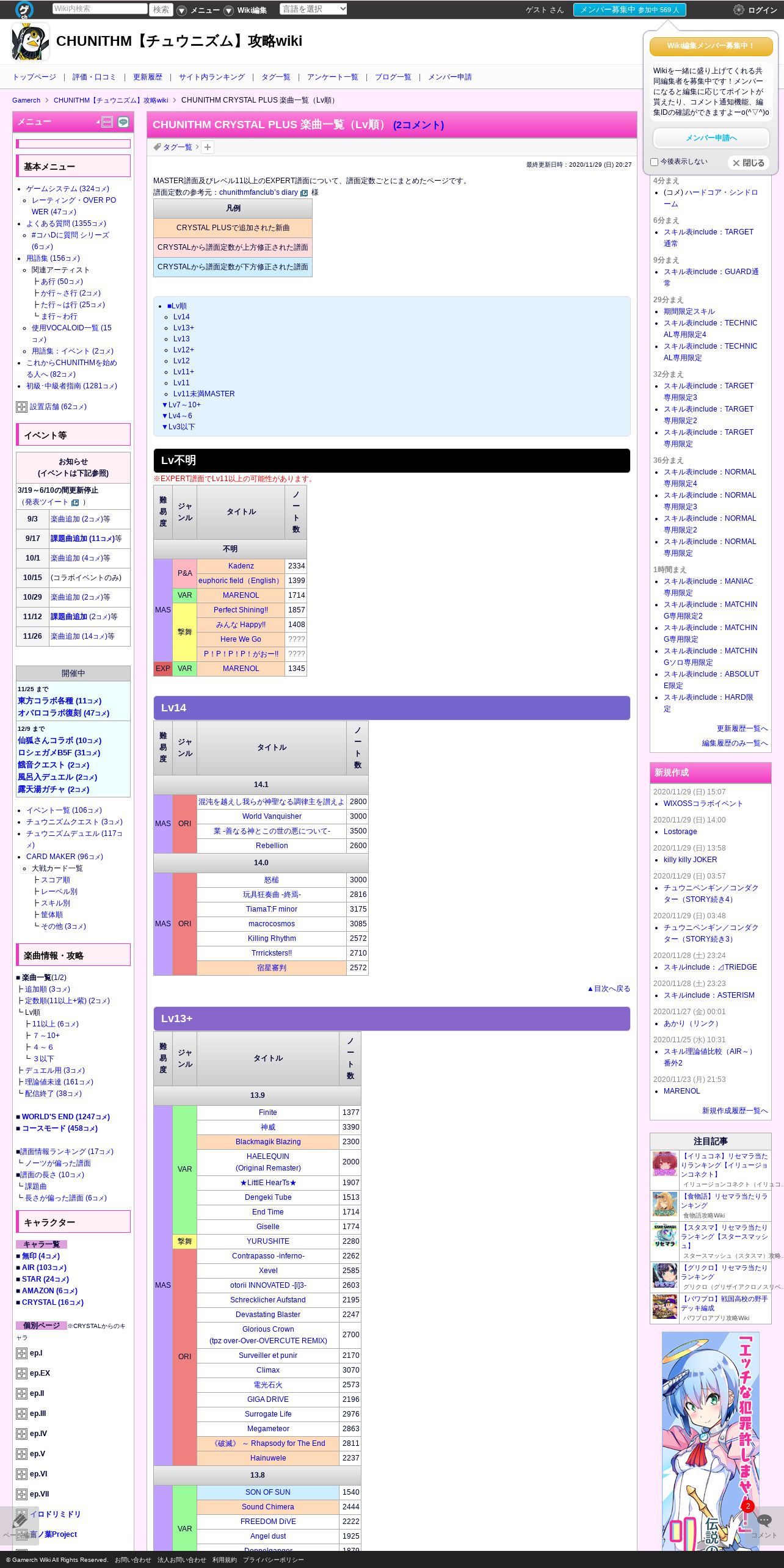
Task: Expand the ep.IV character section
Action: [21, 1434]
